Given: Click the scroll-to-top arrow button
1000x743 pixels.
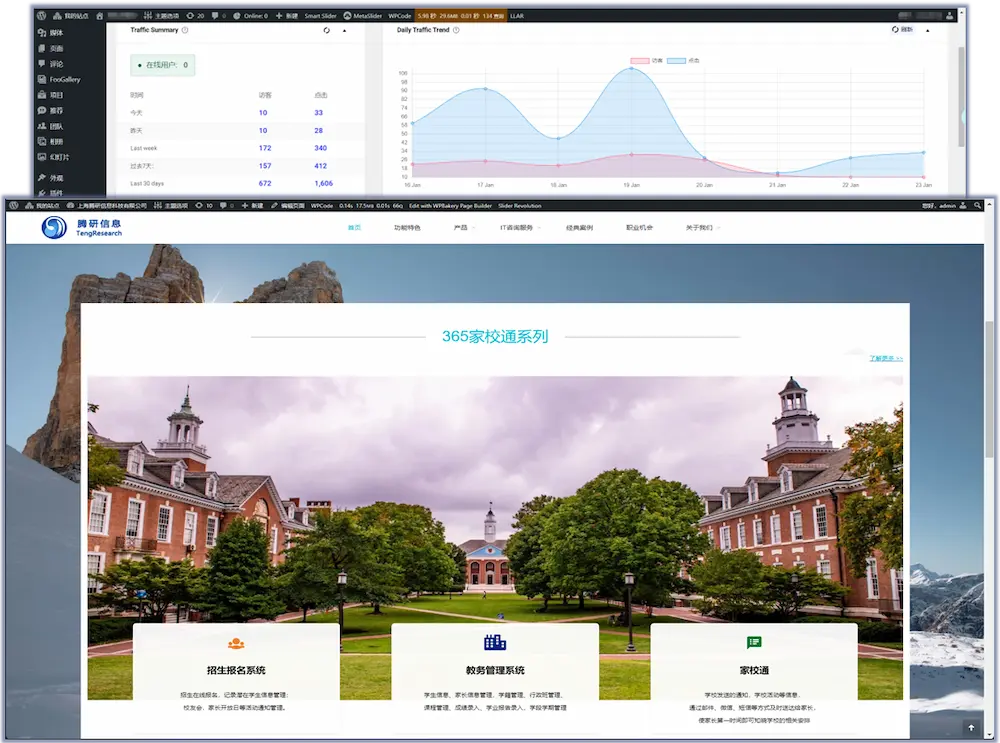Looking at the screenshot, I should point(970,727).
